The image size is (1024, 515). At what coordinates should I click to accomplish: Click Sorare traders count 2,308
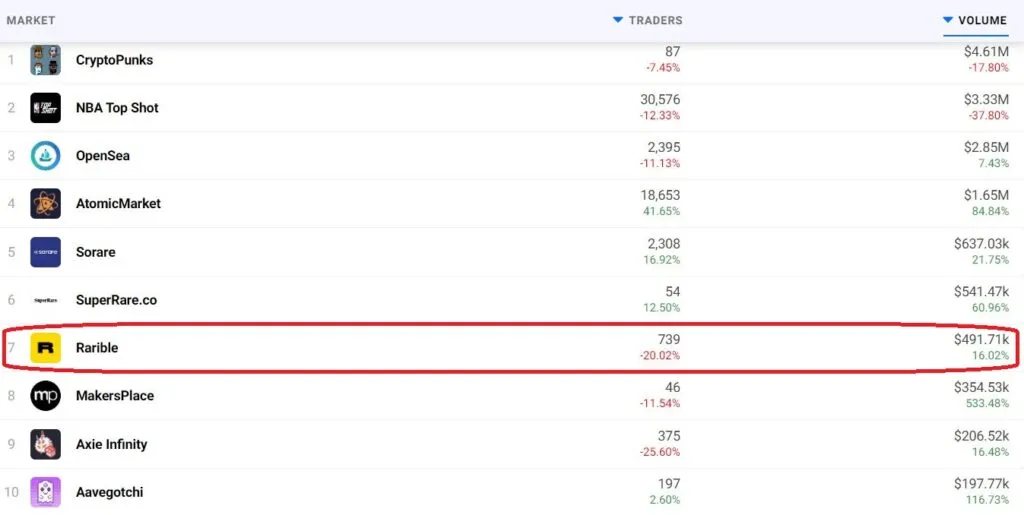click(664, 243)
